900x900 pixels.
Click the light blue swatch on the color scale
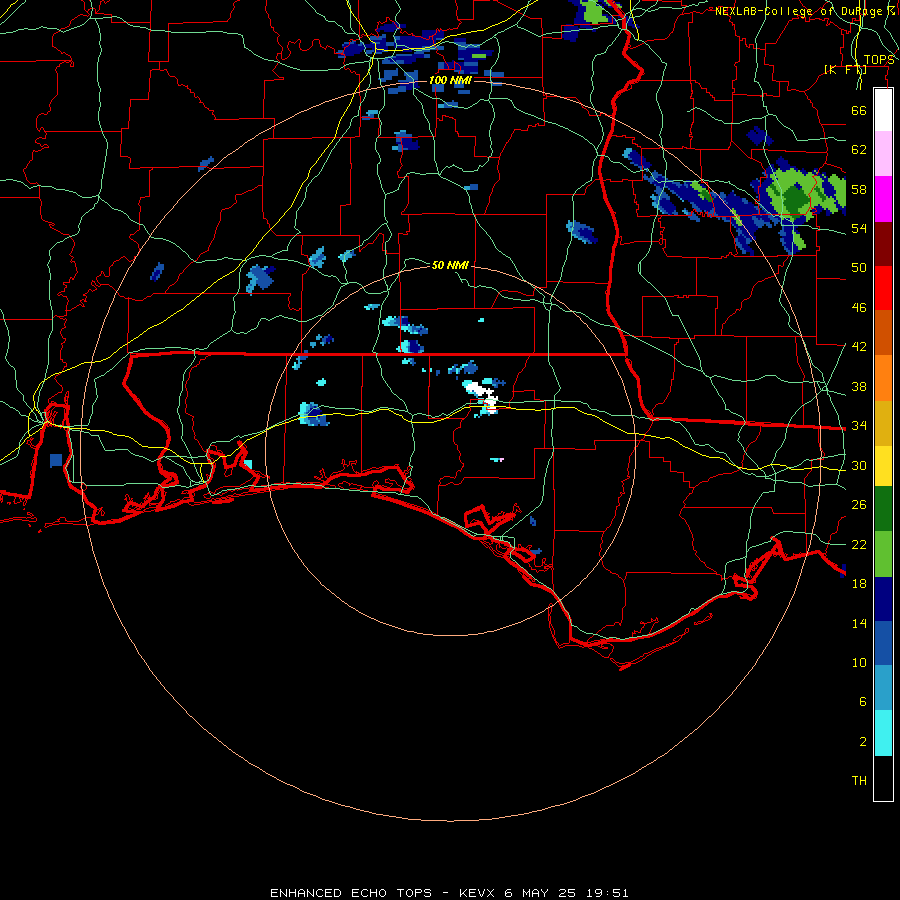click(x=883, y=688)
